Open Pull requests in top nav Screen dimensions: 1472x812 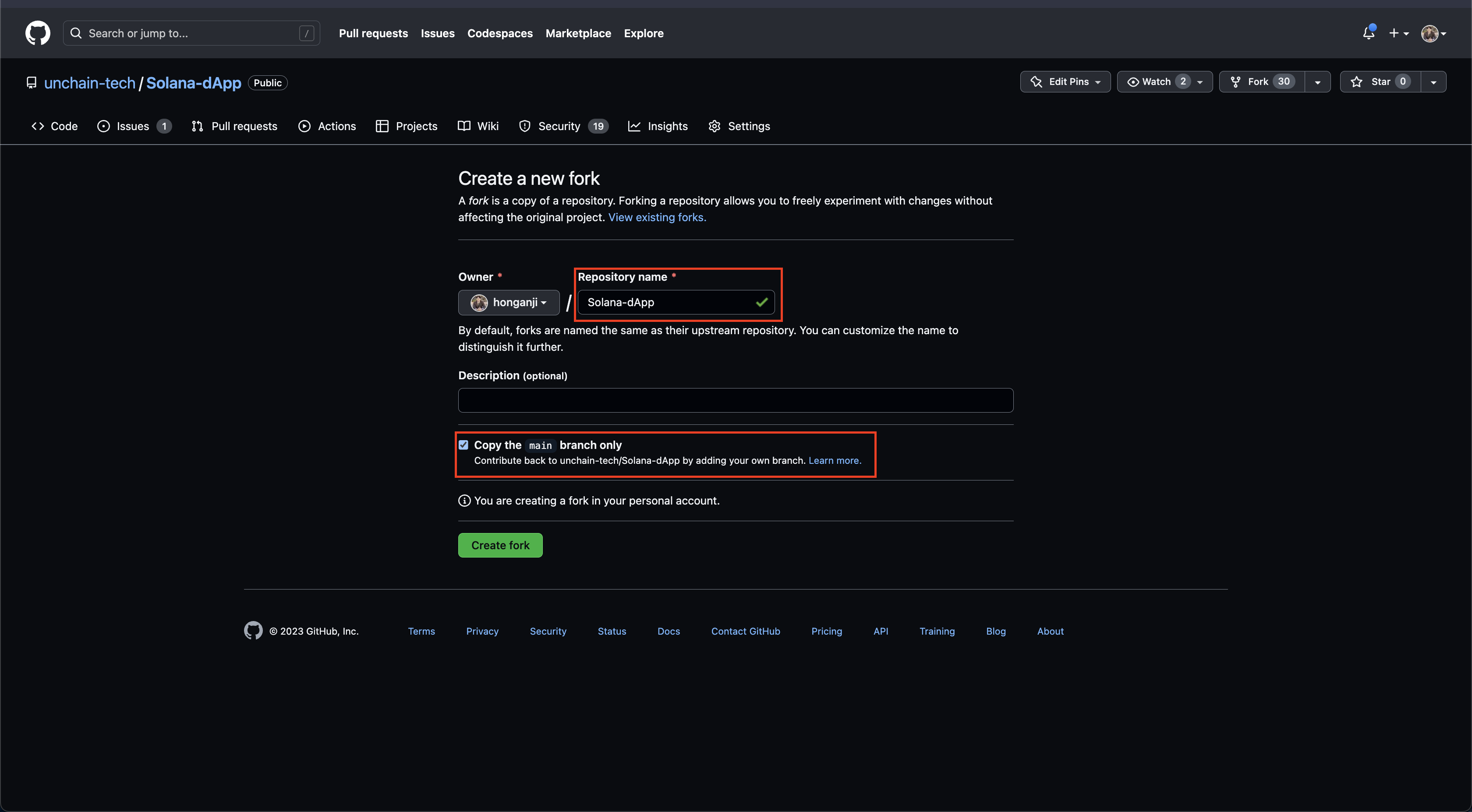coord(373,33)
